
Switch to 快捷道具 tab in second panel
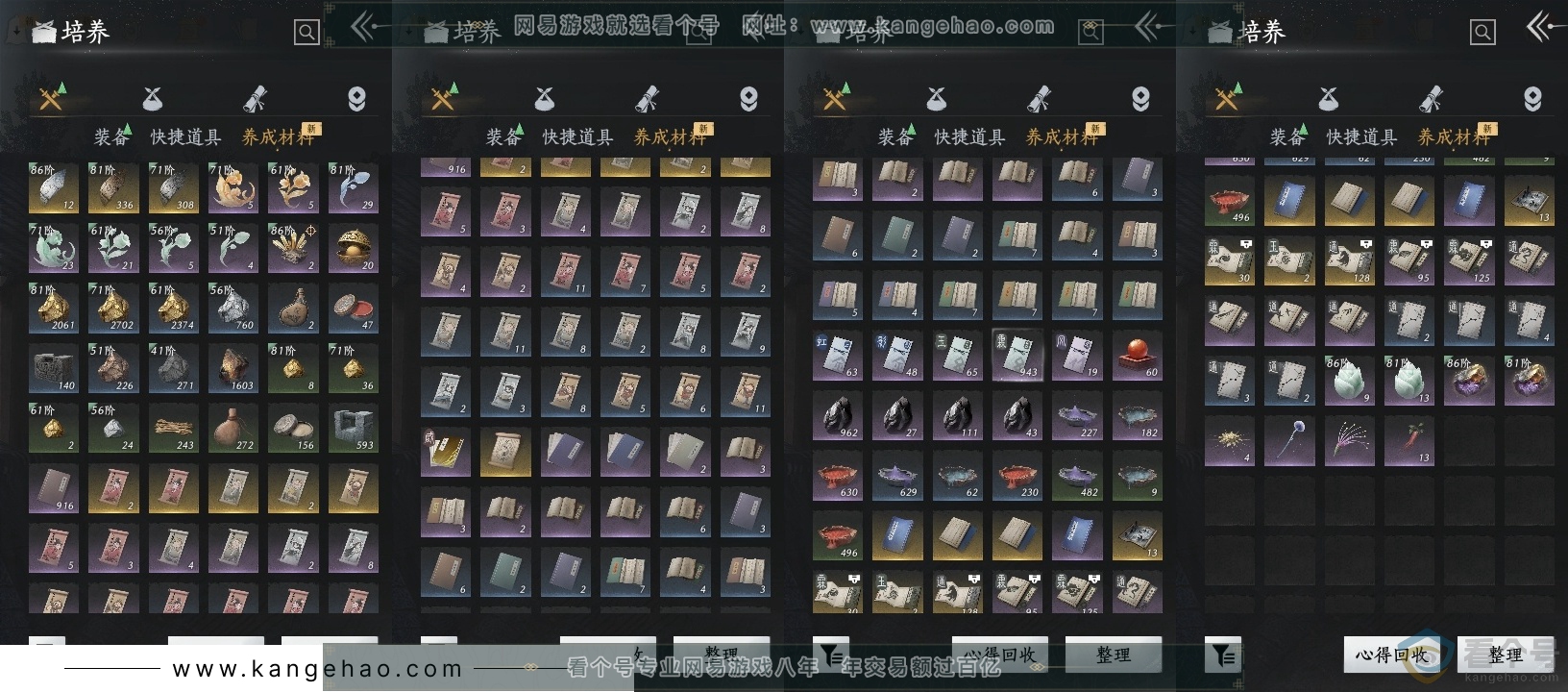click(x=577, y=137)
